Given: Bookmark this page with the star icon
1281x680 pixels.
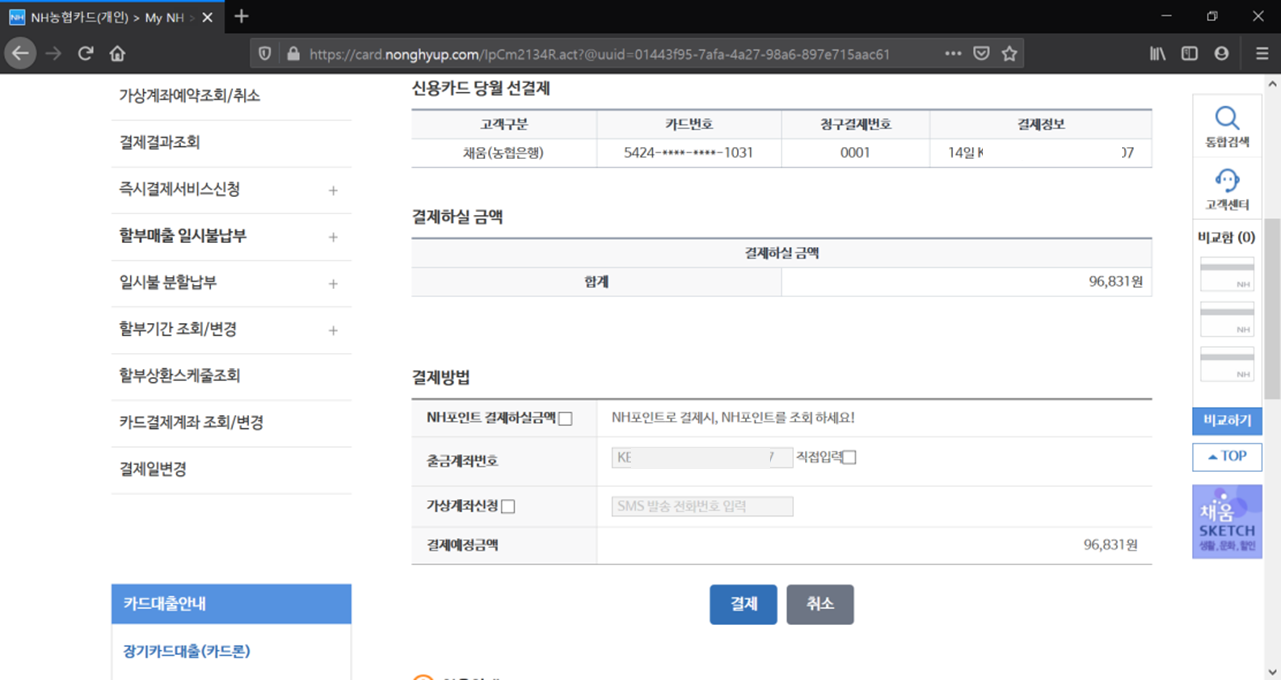Looking at the screenshot, I should [x=1009, y=54].
